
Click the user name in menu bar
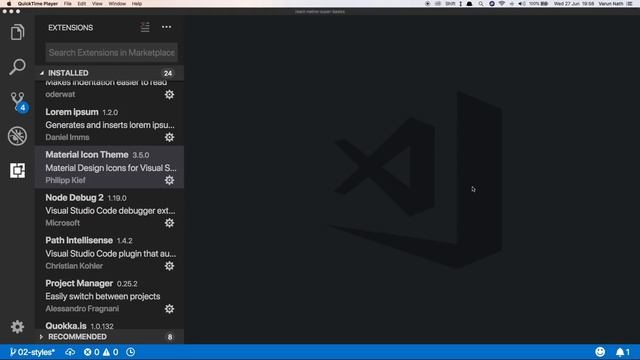611,4
